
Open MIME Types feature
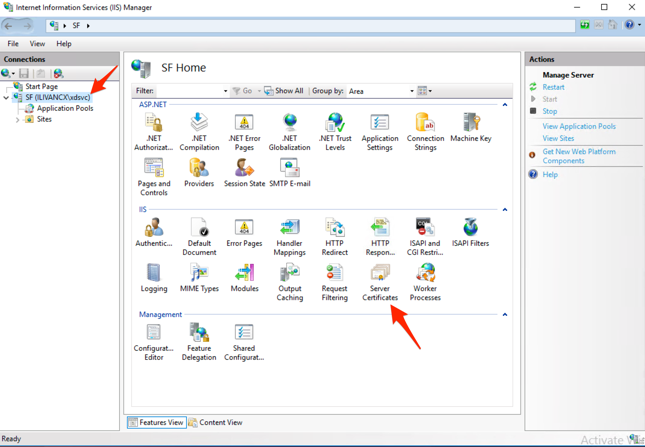click(x=199, y=278)
